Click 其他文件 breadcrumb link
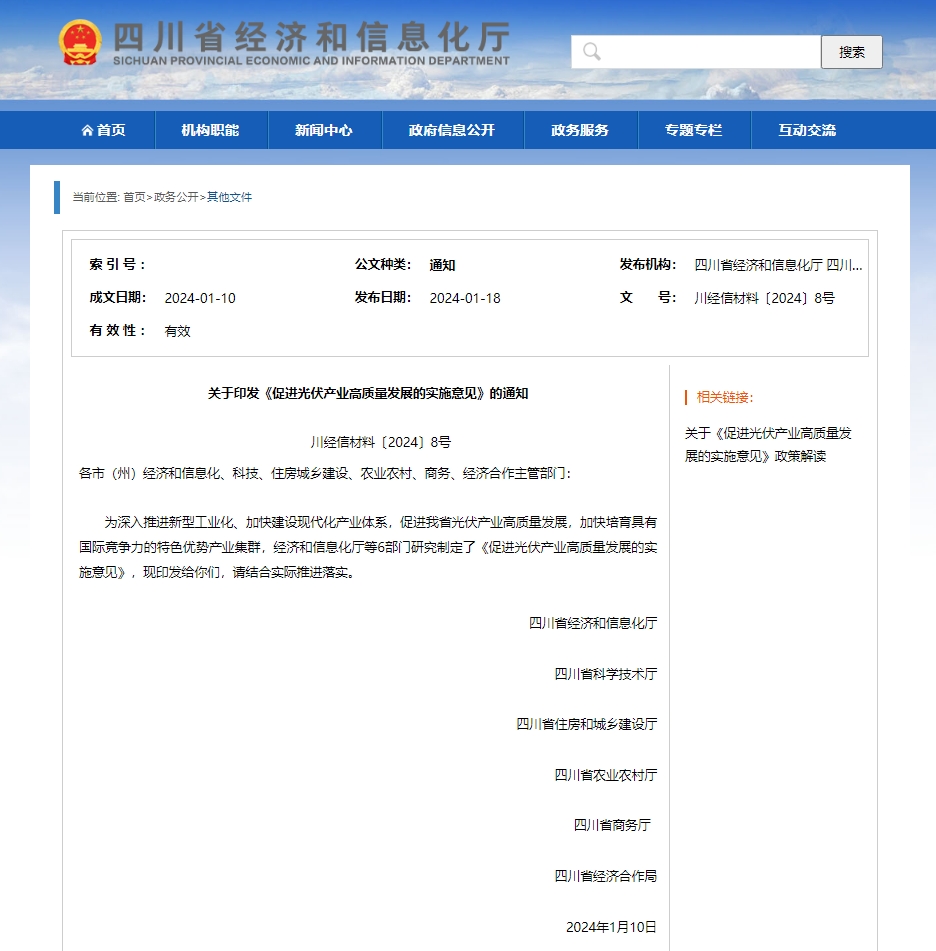This screenshot has width=936, height=951. coord(229,197)
